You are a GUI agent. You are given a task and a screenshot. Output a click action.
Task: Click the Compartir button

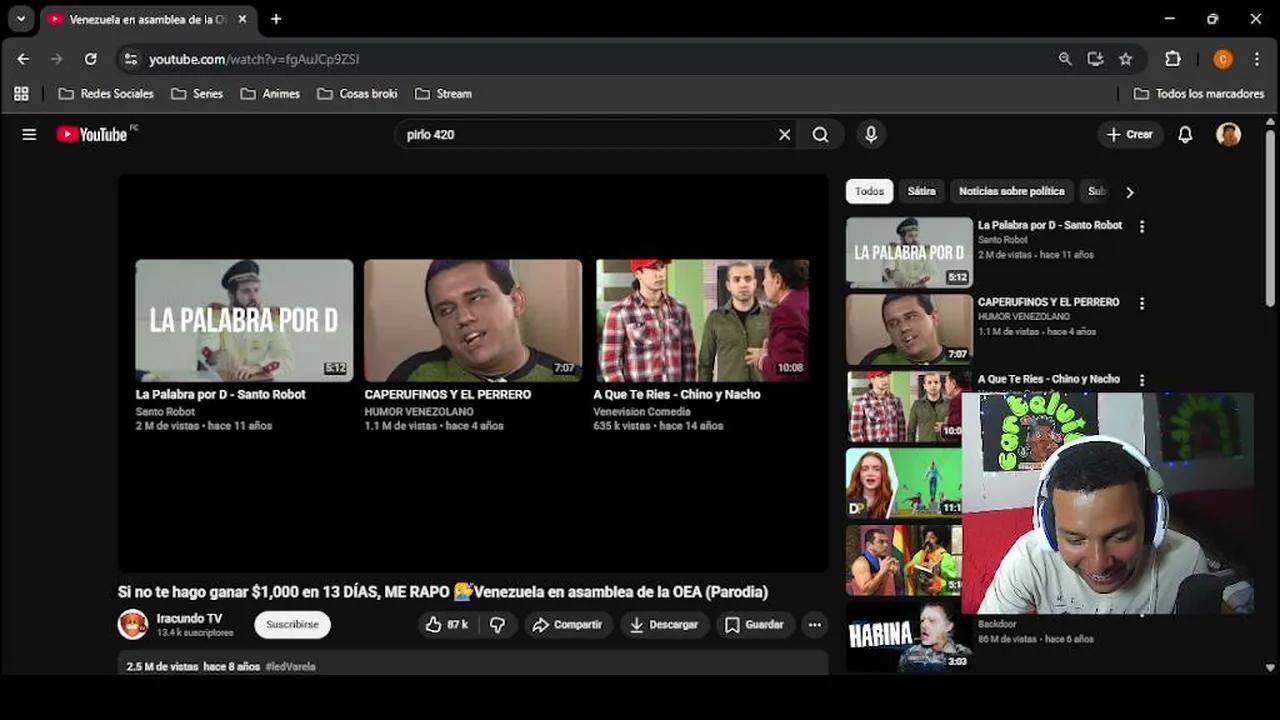(568, 624)
